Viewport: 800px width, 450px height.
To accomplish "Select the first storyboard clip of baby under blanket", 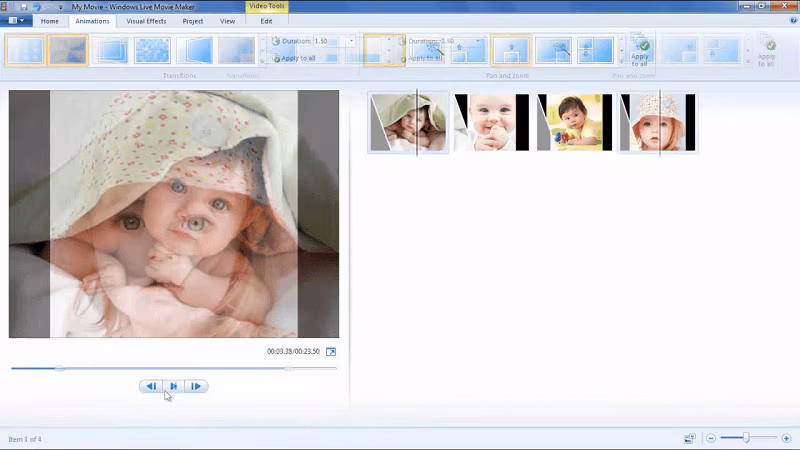I will 408,122.
